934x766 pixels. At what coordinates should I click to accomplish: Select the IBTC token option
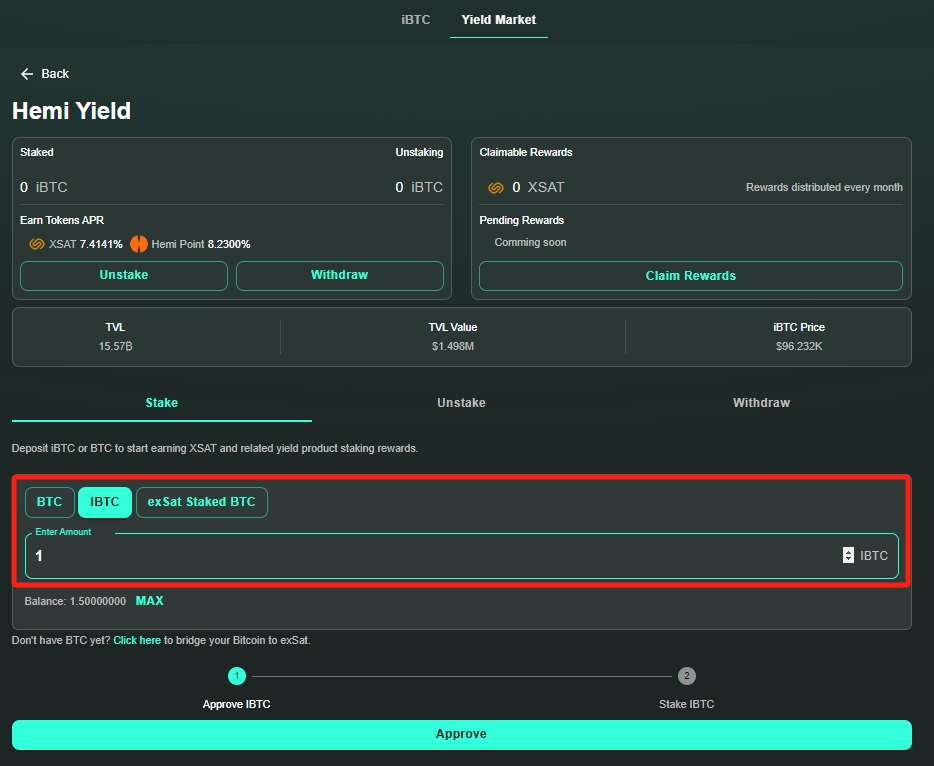[x=105, y=502]
